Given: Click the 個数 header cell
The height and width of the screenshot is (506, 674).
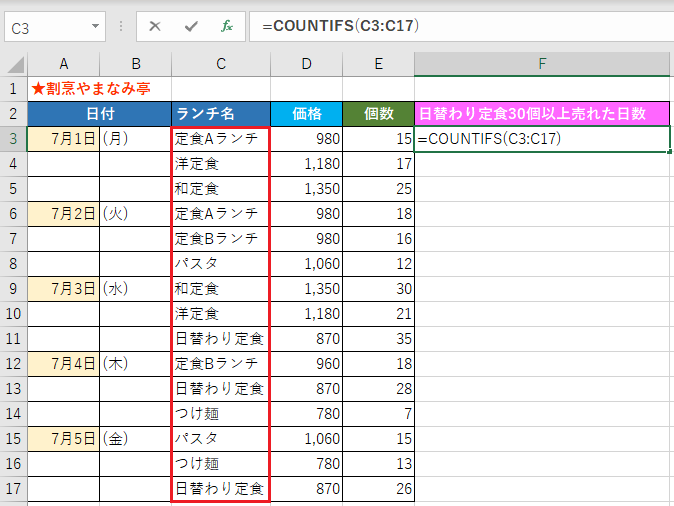Looking at the screenshot, I should 378,114.
